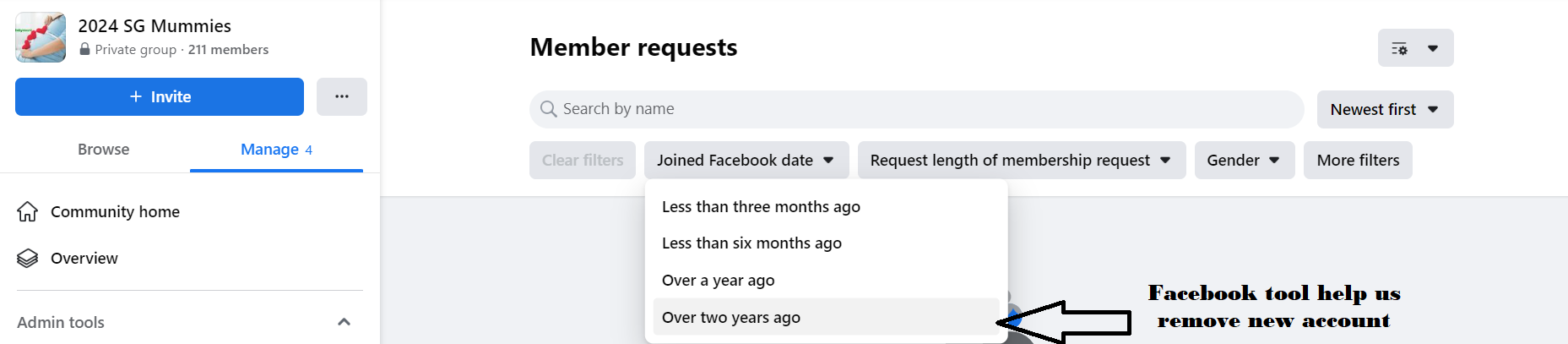Open the Newest first sort dropdown
The height and width of the screenshot is (344, 1568).
[1385, 110]
